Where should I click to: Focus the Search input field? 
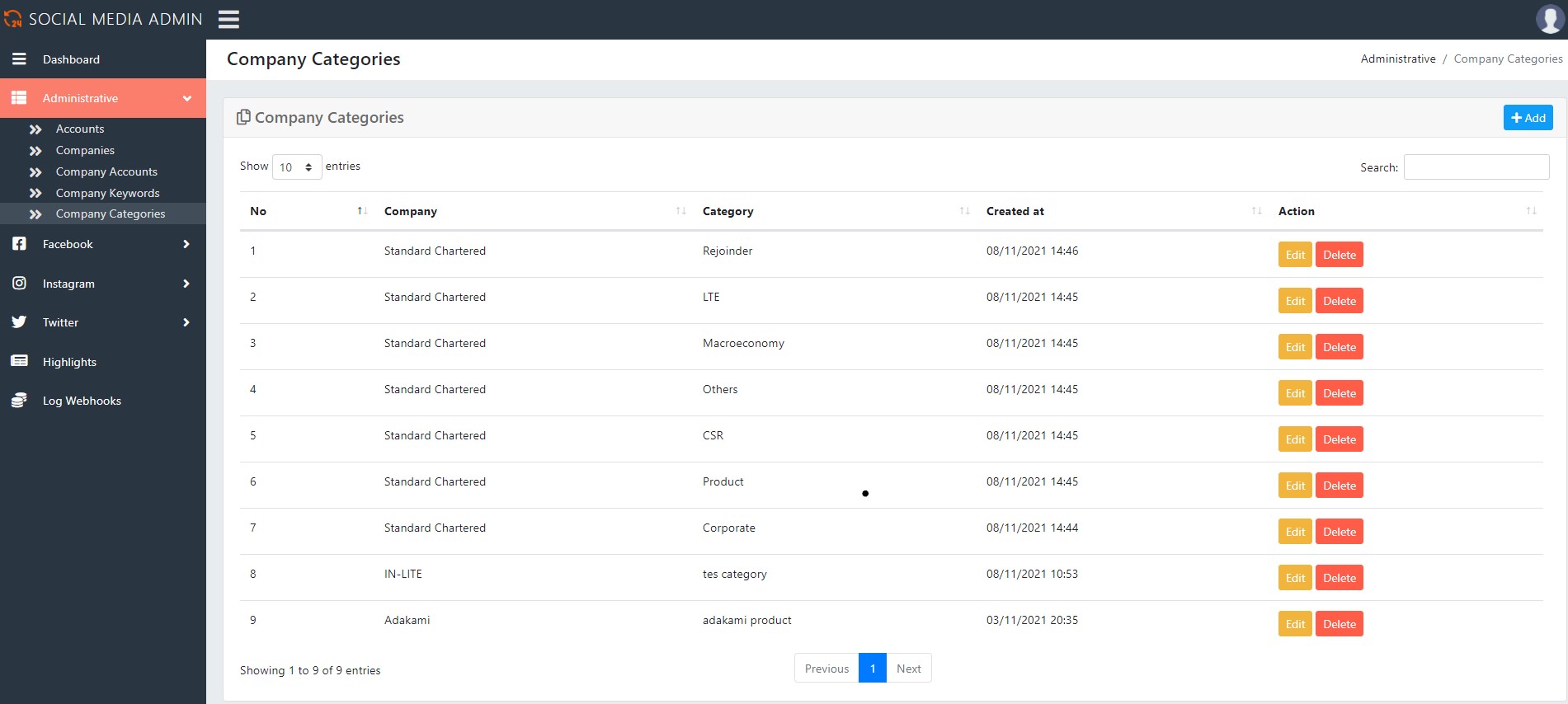1476,167
